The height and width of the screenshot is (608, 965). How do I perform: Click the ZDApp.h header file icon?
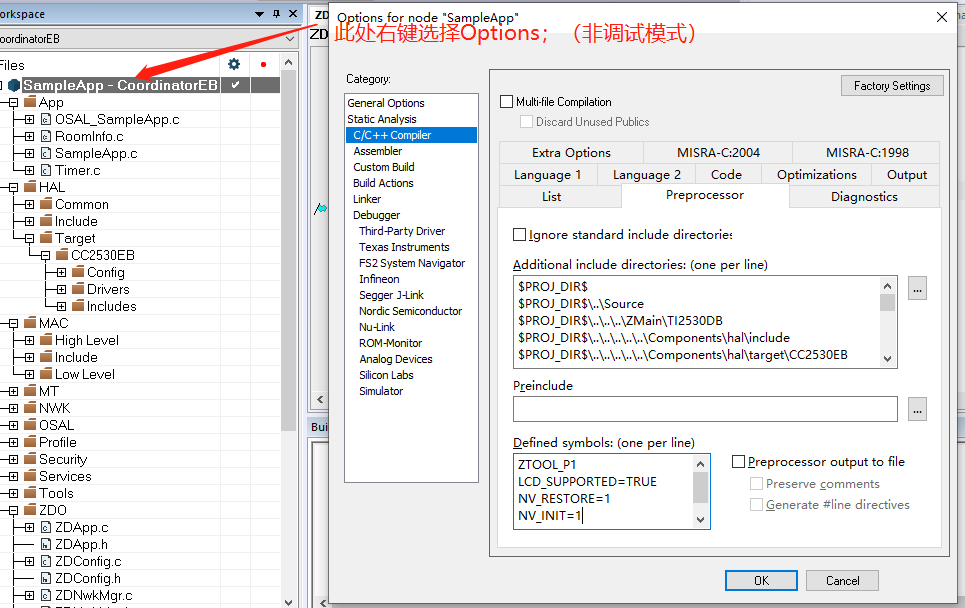pos(46,544)
